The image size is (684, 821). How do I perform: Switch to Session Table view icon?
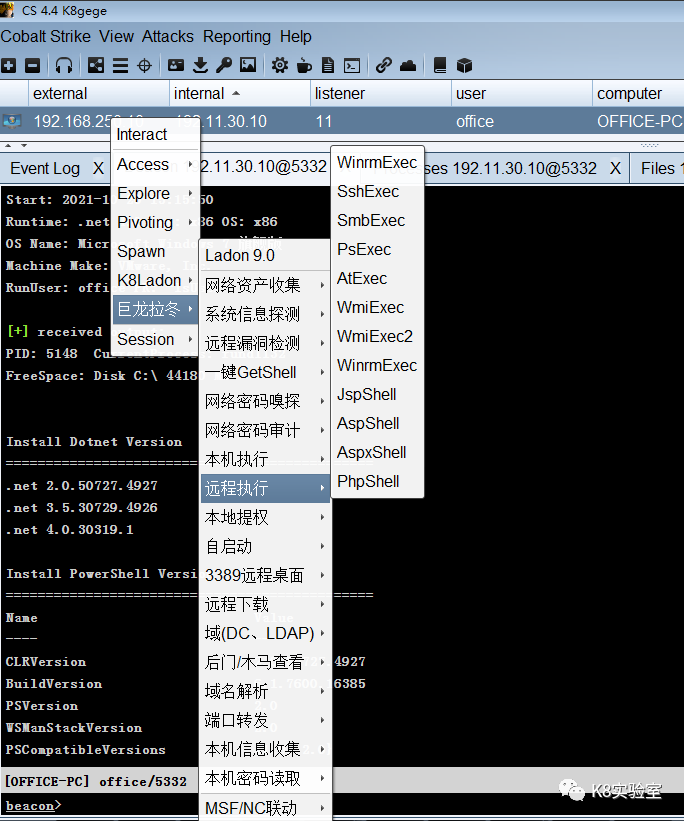120,65
